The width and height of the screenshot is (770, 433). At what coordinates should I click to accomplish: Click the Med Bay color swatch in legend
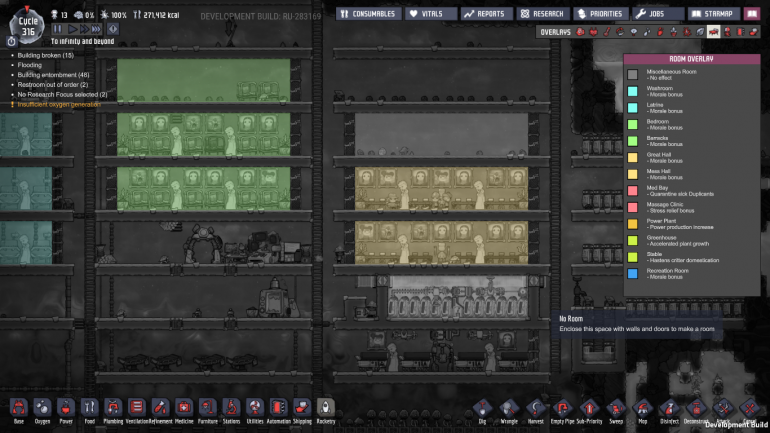coord(632,190)
